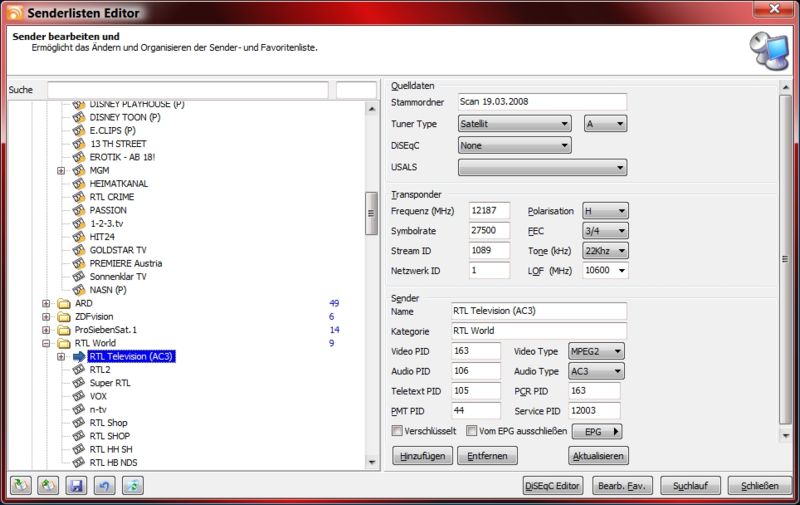Screen dimensions: 800x505
Task: Click the first import list icon bottom-left
Action: [x=20, y=486]
